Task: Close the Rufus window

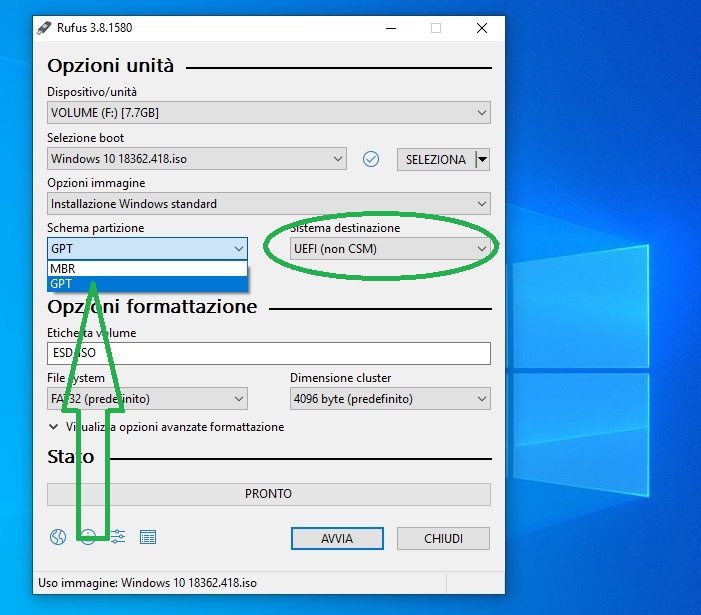Action: click(482, 28)
